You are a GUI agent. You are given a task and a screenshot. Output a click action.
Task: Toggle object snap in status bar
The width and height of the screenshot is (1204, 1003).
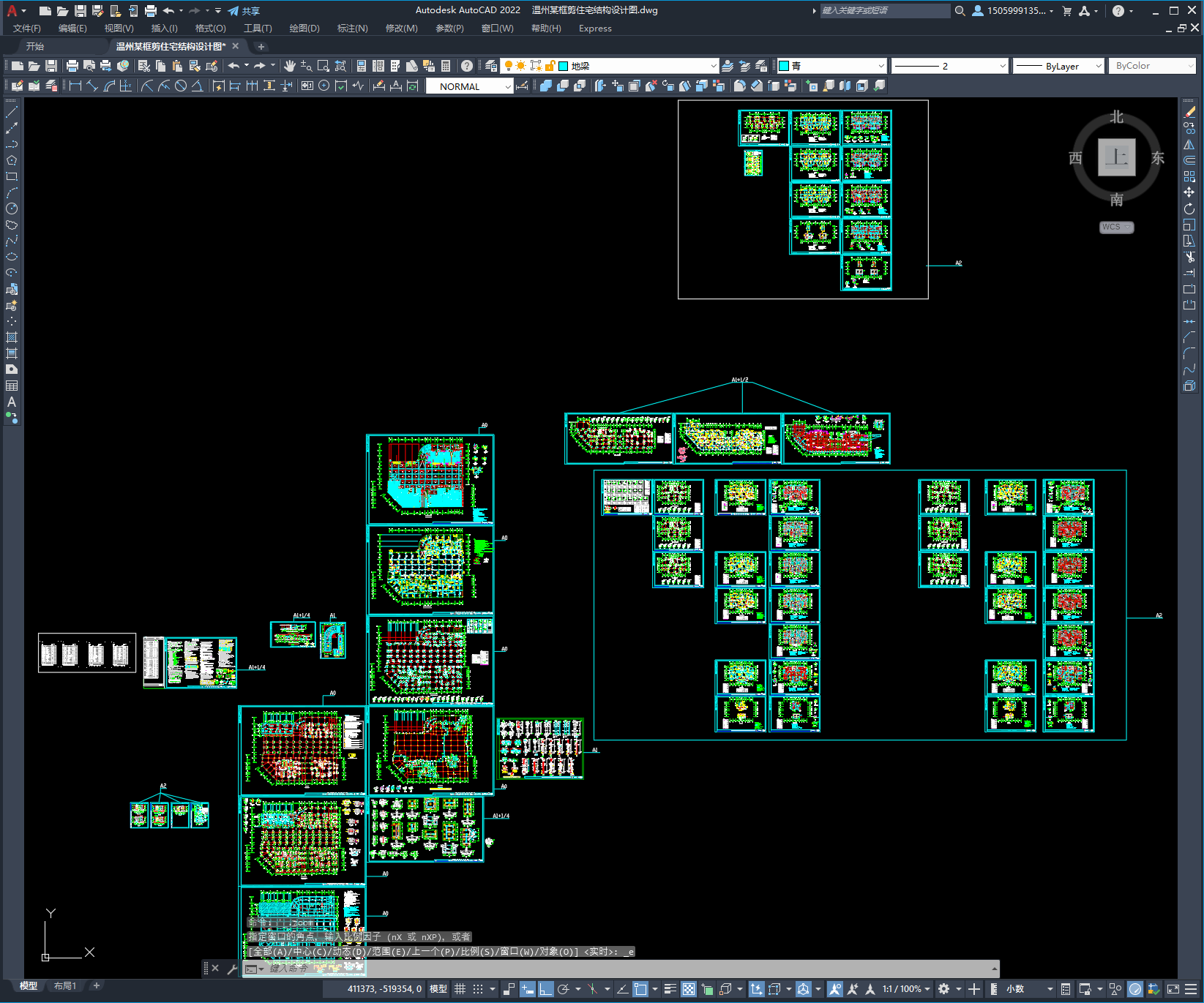coord(640,989)
